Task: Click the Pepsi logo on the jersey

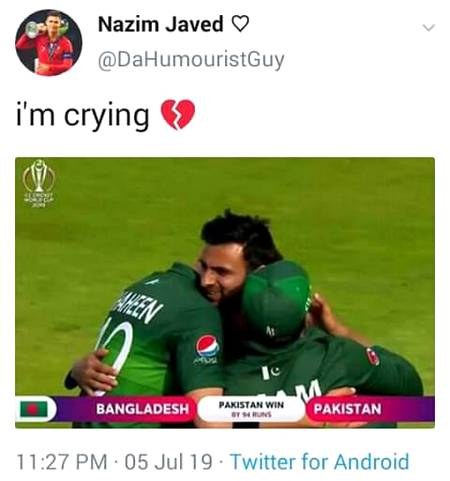Action: 207,347
